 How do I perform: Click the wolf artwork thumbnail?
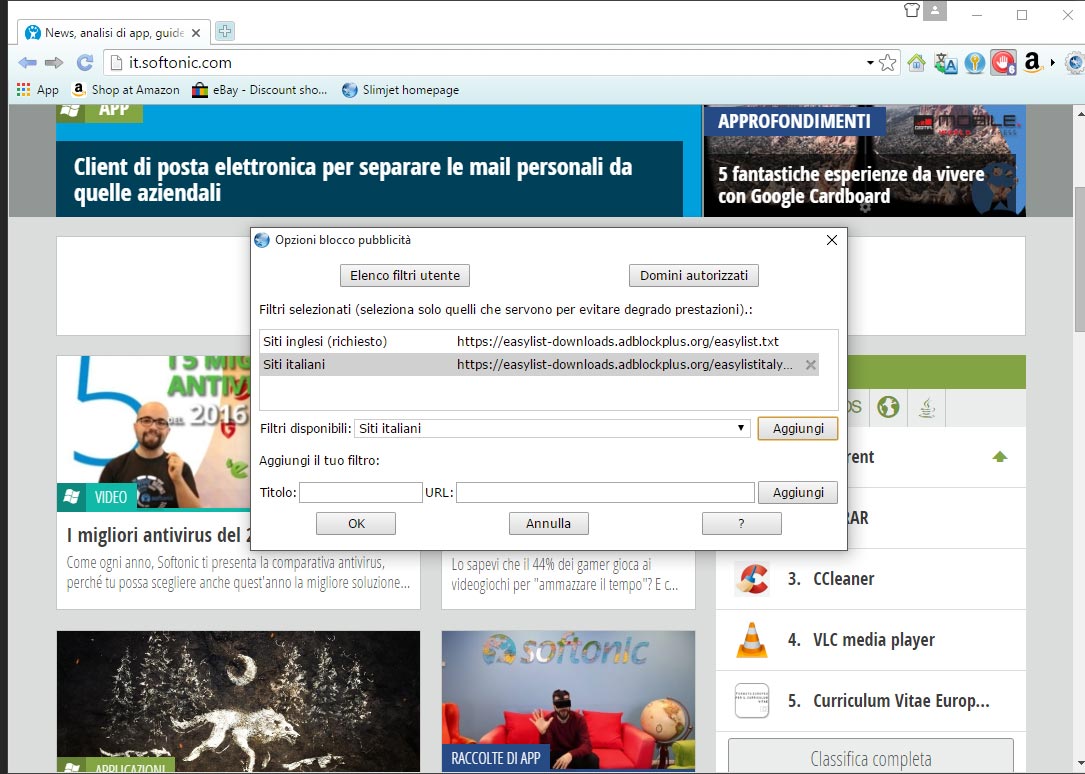(x=238, y=701)
